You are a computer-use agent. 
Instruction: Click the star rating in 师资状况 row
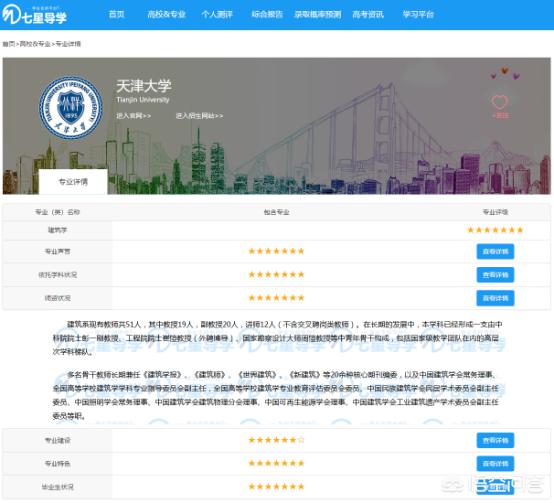tap(276, 298)
